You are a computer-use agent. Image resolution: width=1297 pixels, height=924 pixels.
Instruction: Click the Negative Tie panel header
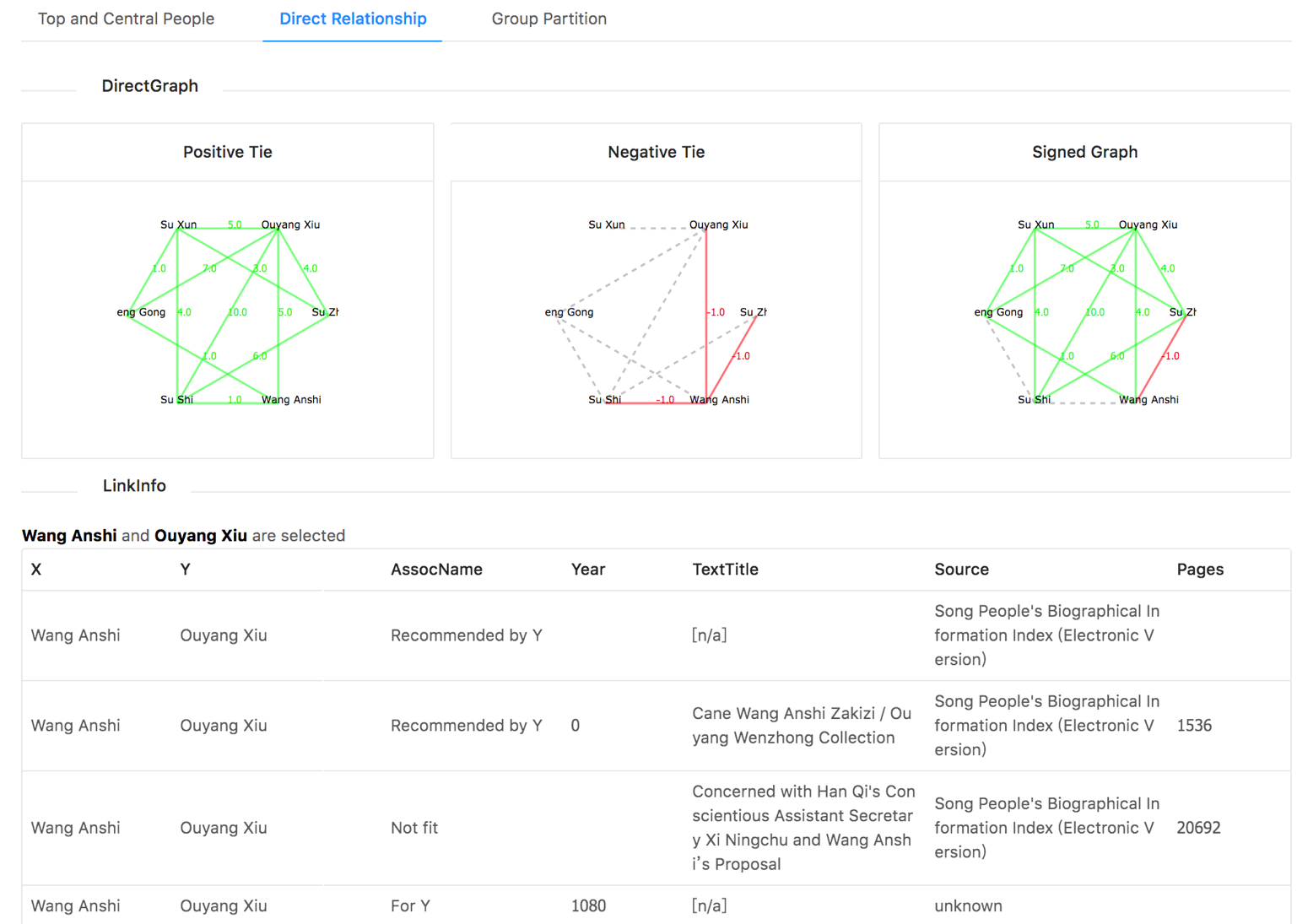pos(657,152)
